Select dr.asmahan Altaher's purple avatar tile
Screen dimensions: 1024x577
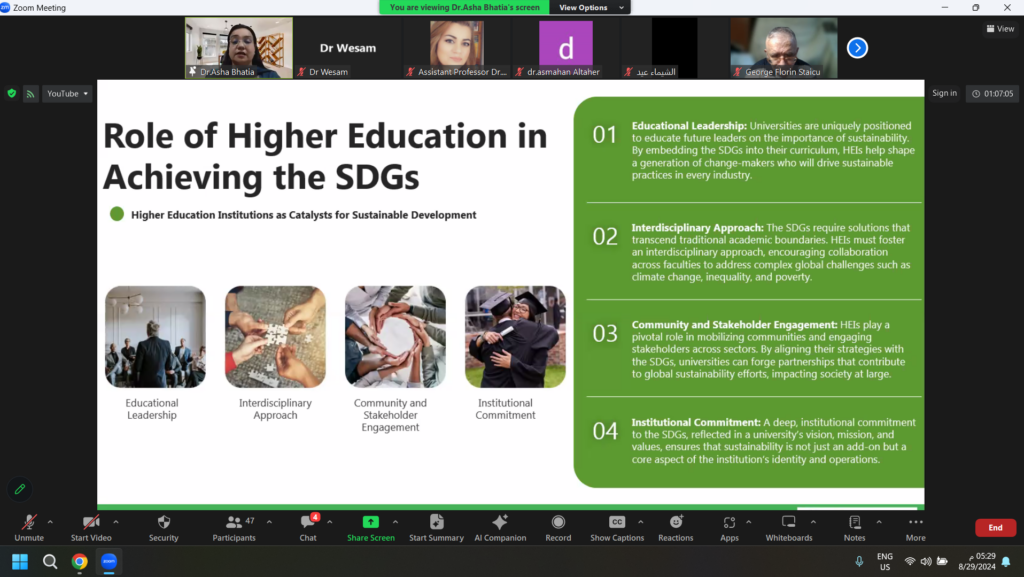coord(566,48)
